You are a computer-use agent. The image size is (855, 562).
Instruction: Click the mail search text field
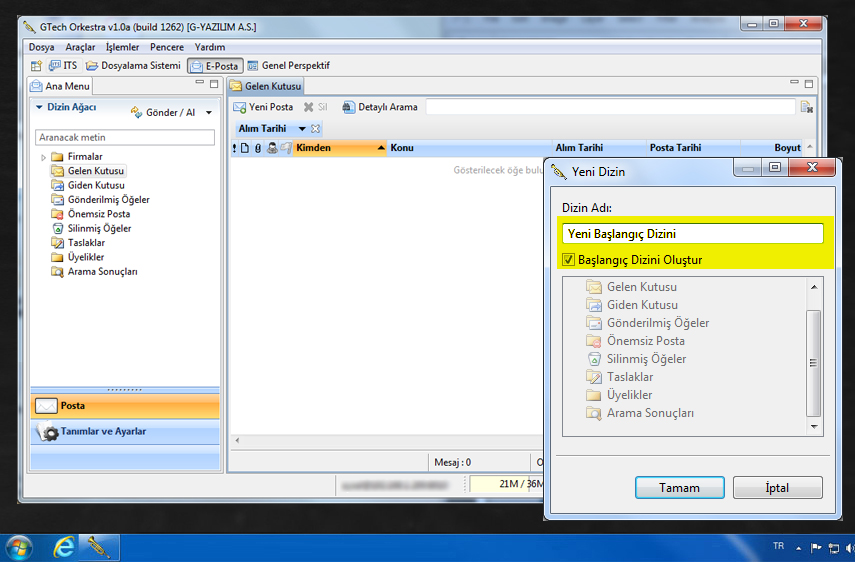coord(610,107)
